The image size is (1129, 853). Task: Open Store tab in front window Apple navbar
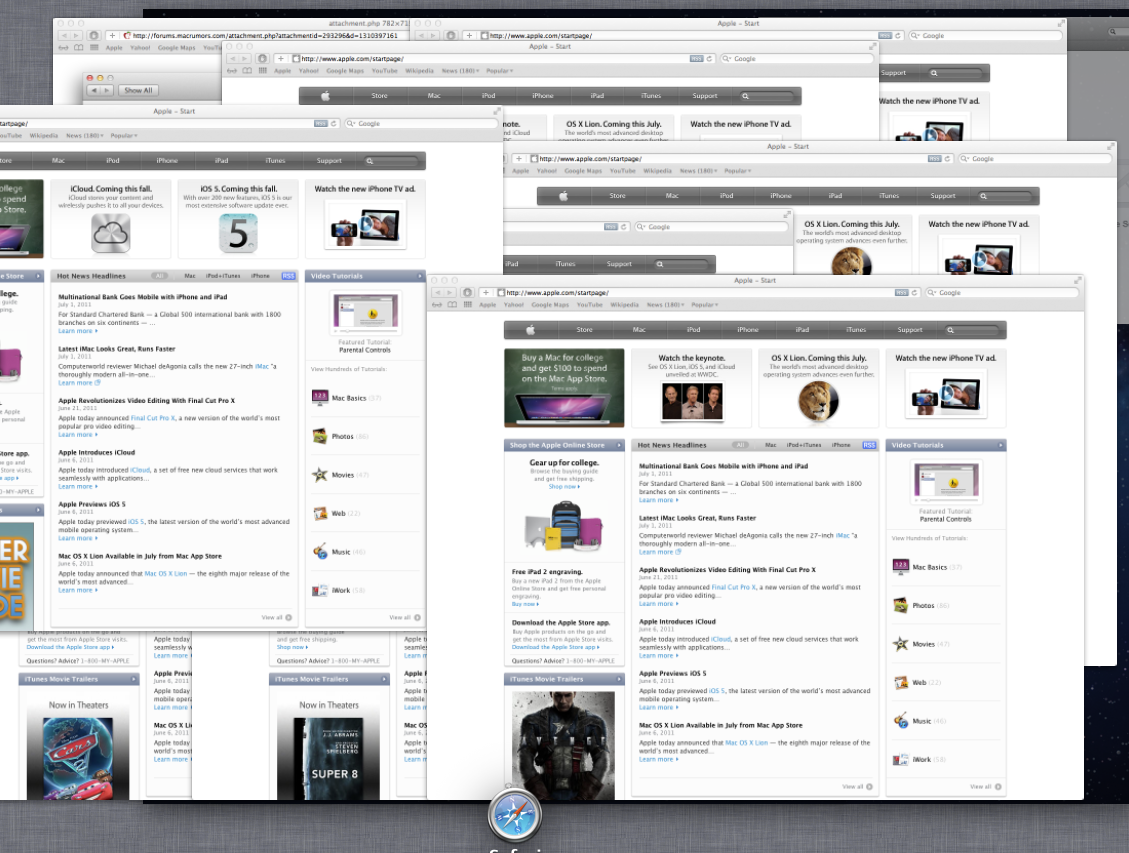tap(584, 330)
